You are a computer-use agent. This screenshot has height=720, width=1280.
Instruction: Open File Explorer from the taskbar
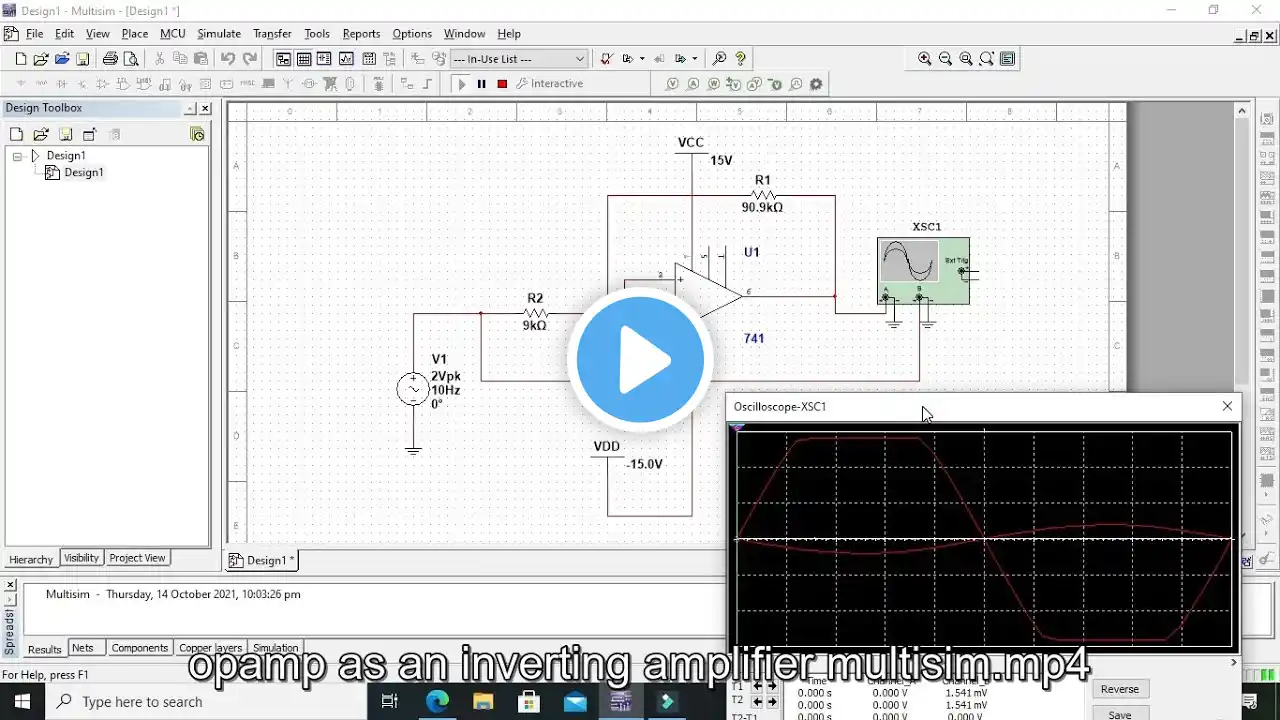click(x=483, y=701)
